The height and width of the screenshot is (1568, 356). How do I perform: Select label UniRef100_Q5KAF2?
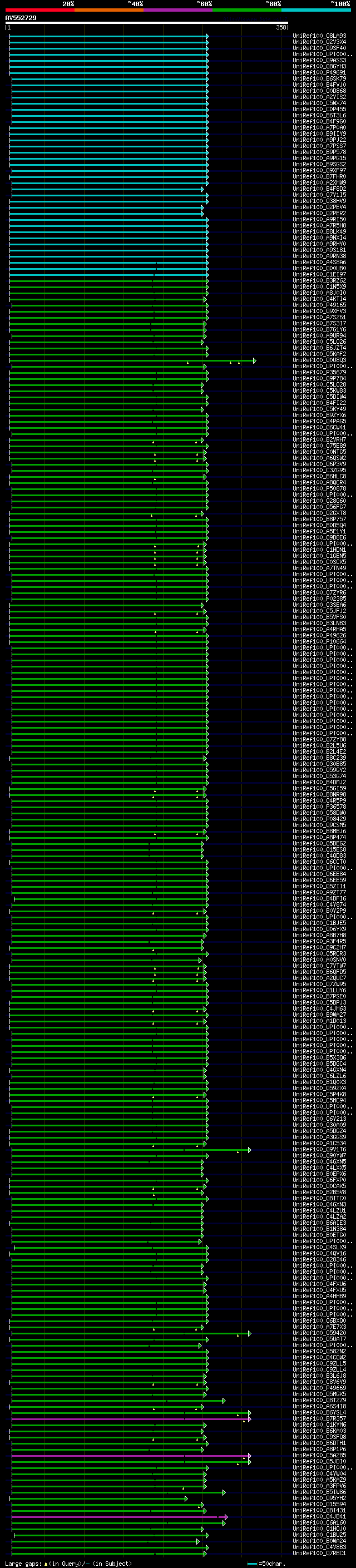pyautogui.click(x=319, y=354)
